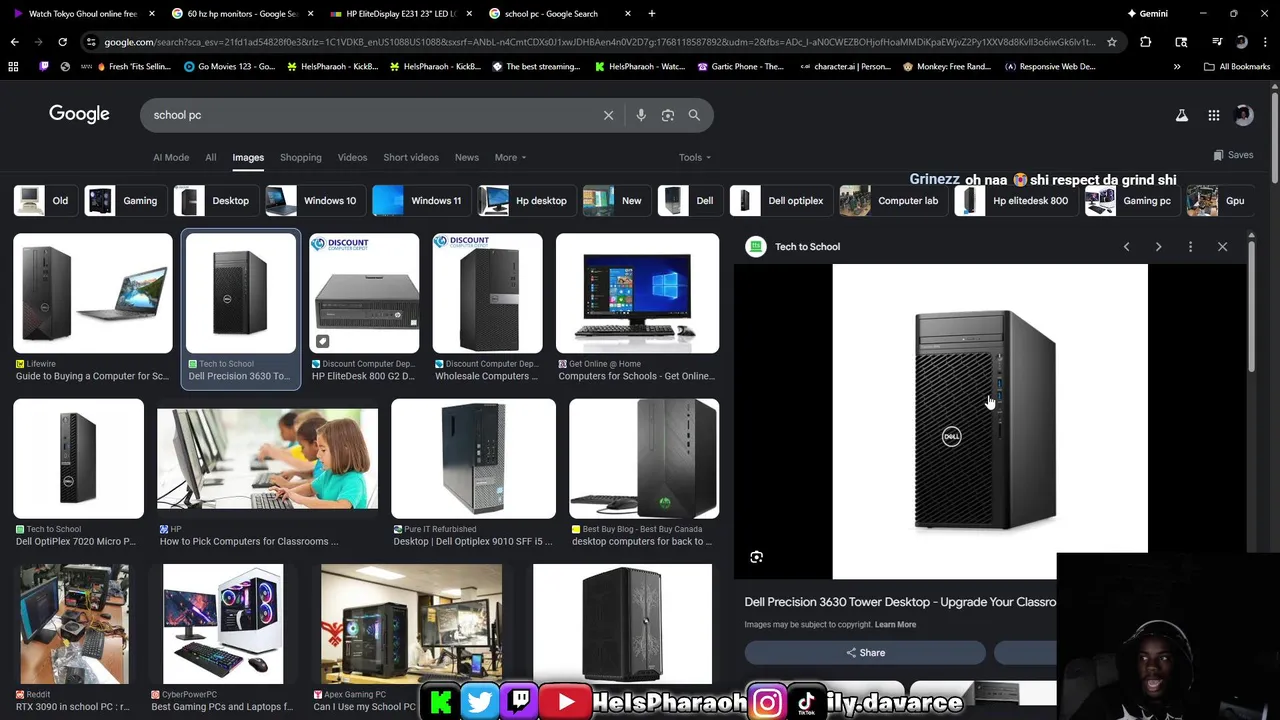Open Google apps grid icon

pyautogui.click(x=1214, y=115)
